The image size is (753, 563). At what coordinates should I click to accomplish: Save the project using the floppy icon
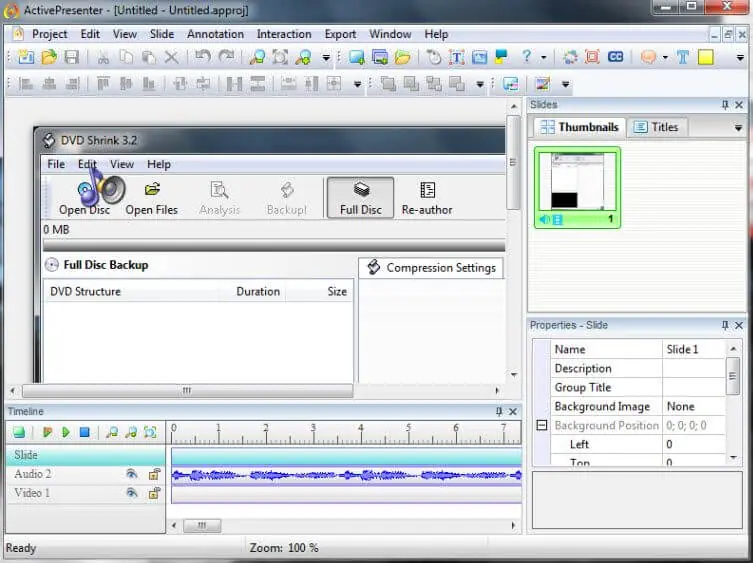click(72, 57)
